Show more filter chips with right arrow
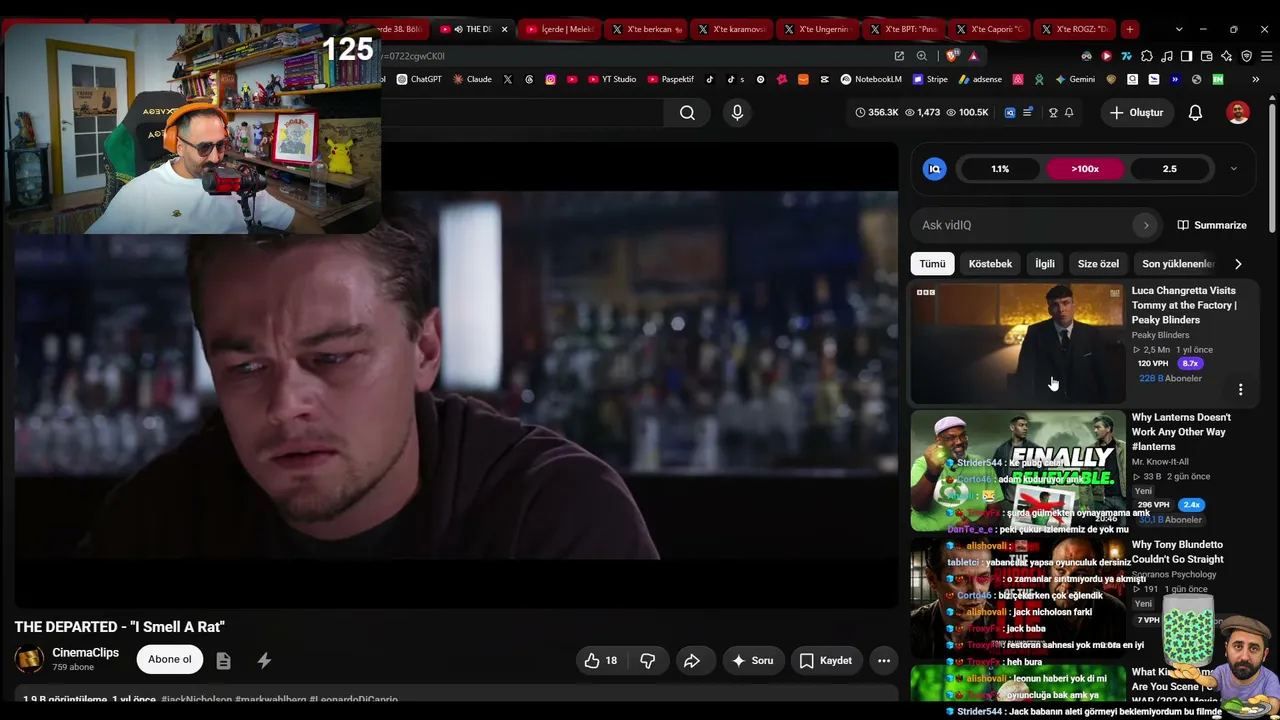Viewport: 1280px width, 720px height. pos(1238,264)
